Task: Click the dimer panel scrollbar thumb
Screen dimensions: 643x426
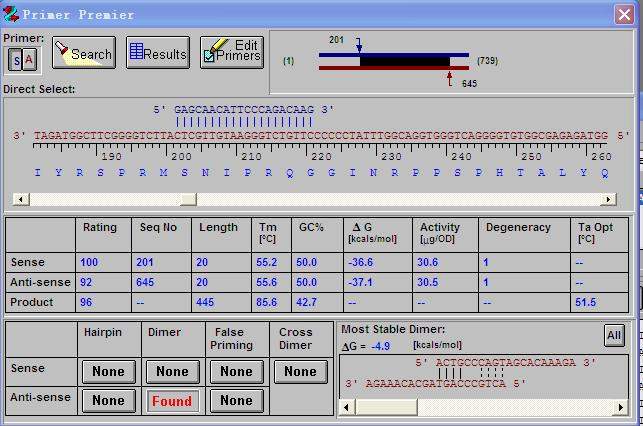Action: 386,408
